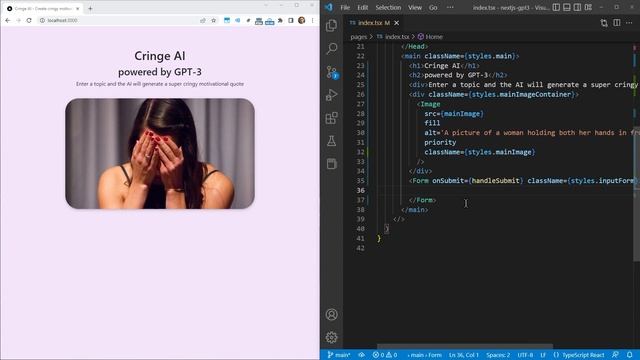Click main > Form status bar entry
This screenshot has width=640, height=360.
[424, 355]
